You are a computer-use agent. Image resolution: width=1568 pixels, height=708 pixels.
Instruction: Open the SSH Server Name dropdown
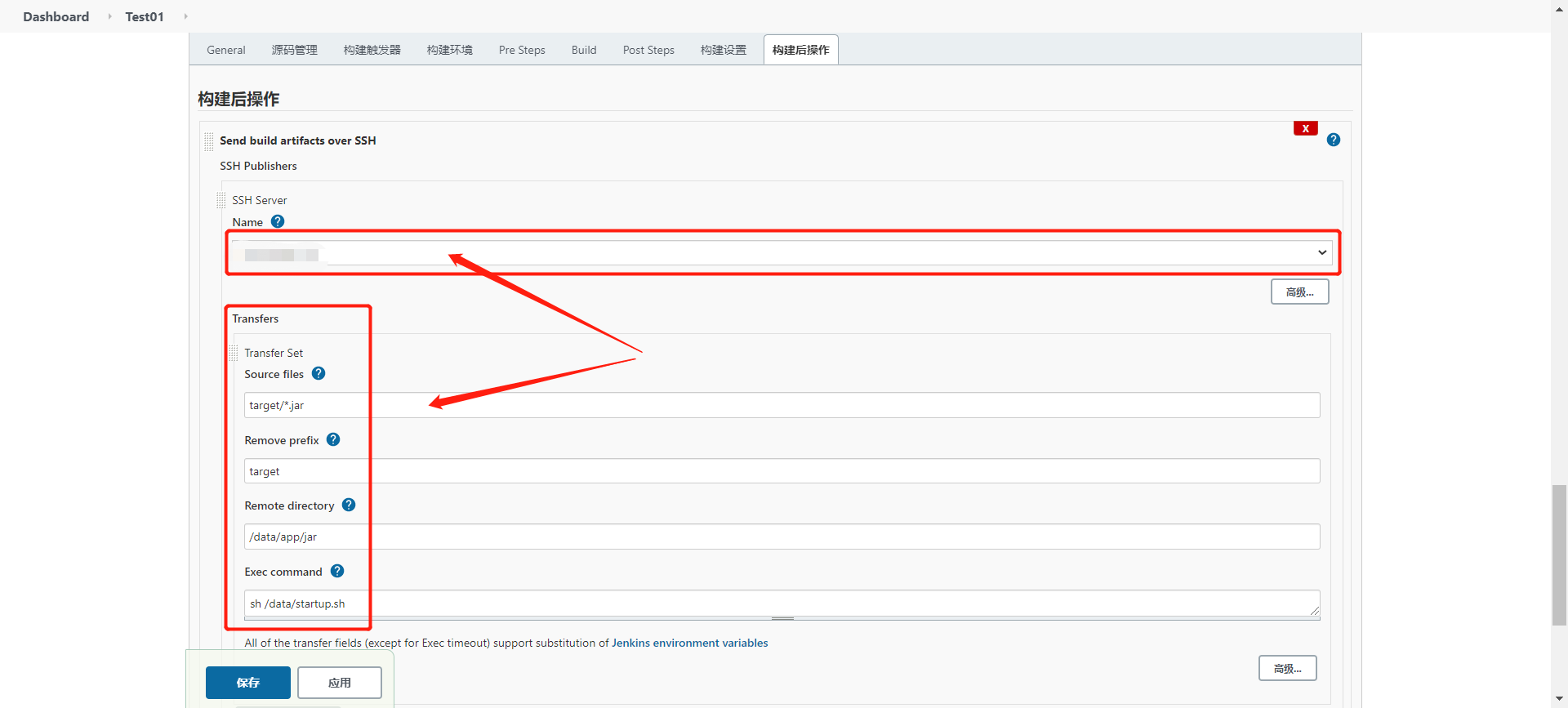[x=782, y=252]
